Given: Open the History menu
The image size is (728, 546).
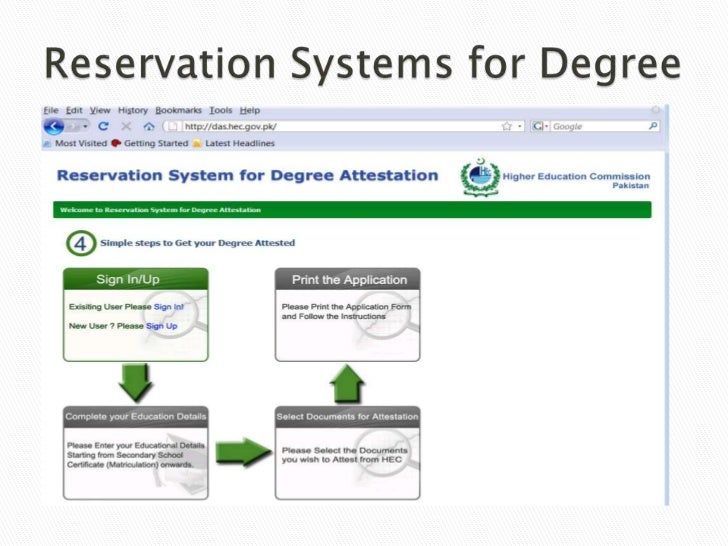Looking at the screenshot, I should [132, 110].
